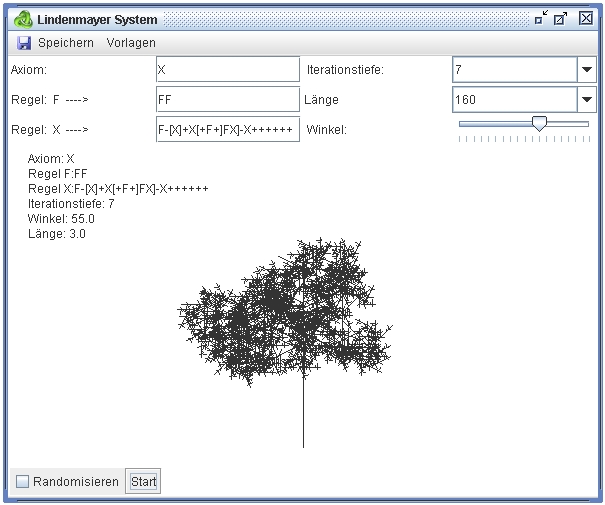Click the Speichern floppy disk icon

pyautogui.click(x=24, y=43)
